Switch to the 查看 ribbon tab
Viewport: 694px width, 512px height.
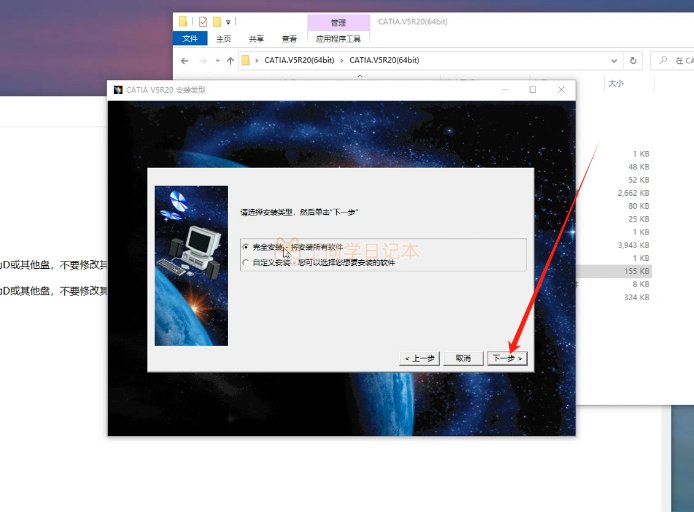click(x=289, y=39)
